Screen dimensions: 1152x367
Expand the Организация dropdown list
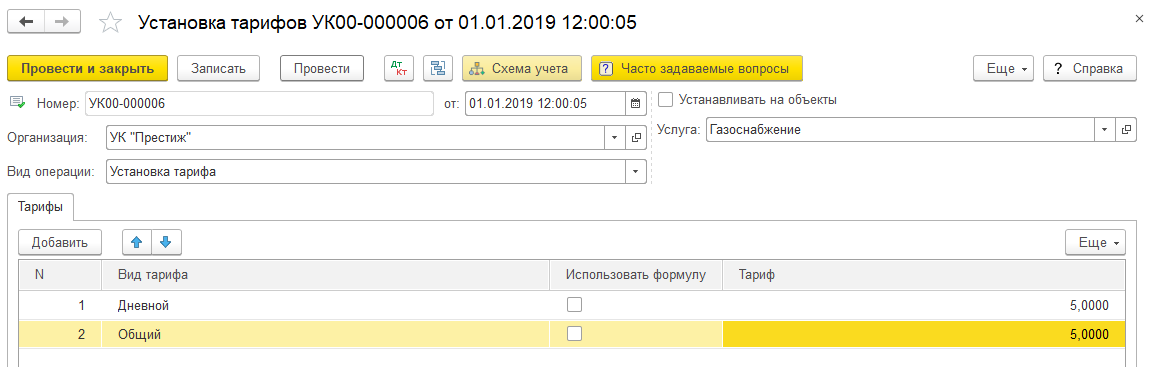pyautogui.click(x=615, y=137)
